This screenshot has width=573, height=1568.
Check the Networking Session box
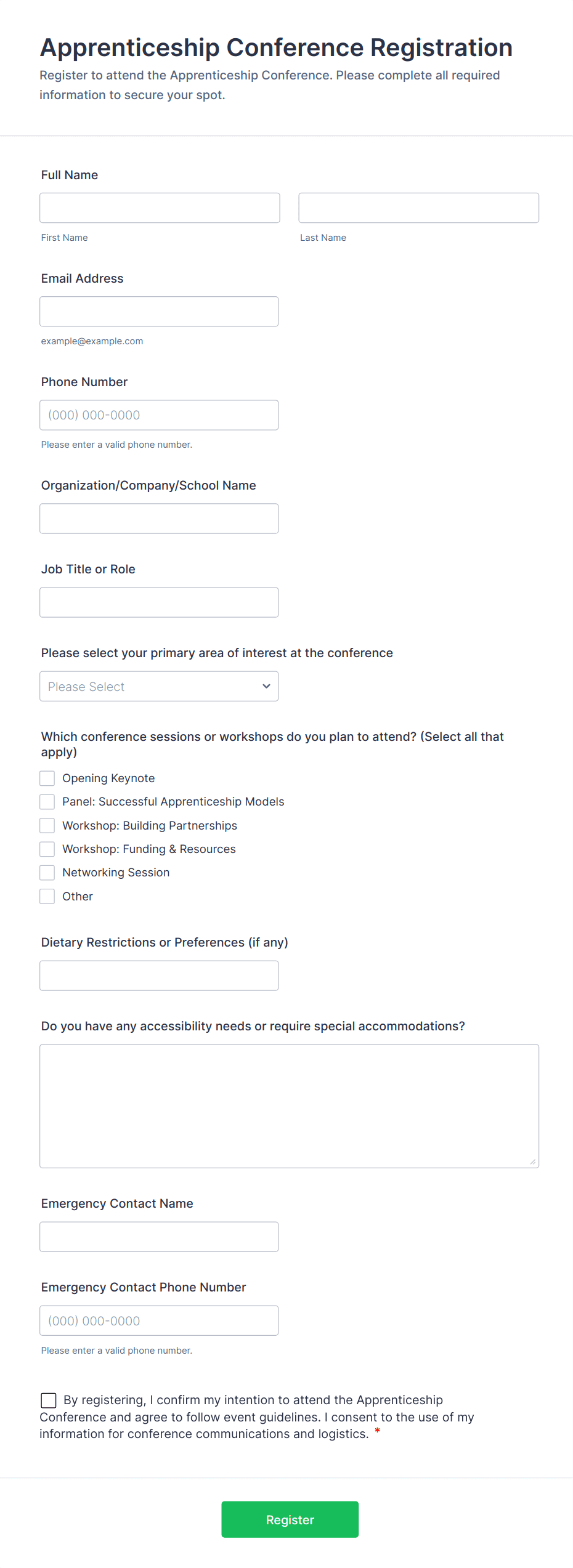pyautogui.click(x=47, y=873)
